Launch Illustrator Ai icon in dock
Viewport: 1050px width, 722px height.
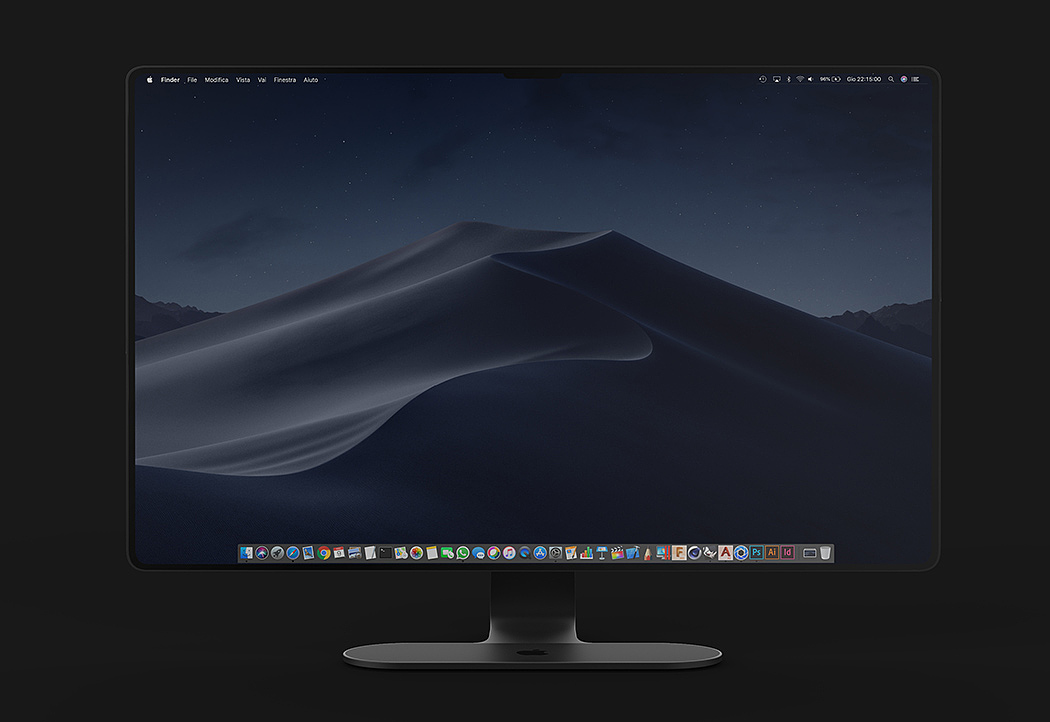point(771,553)
